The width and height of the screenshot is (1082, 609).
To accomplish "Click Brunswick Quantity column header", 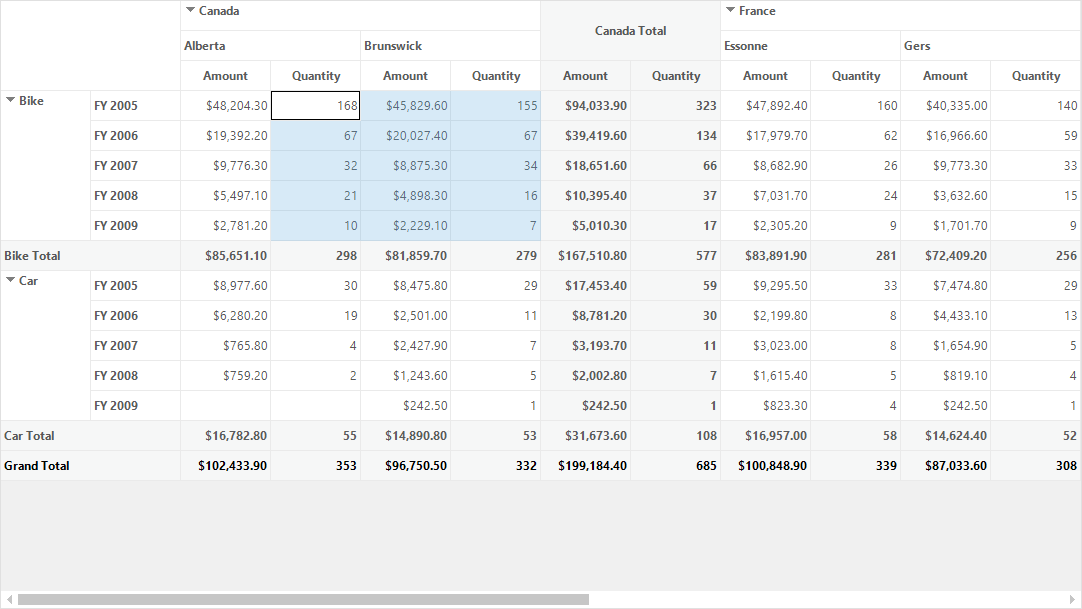I will (x=495, y=76).
